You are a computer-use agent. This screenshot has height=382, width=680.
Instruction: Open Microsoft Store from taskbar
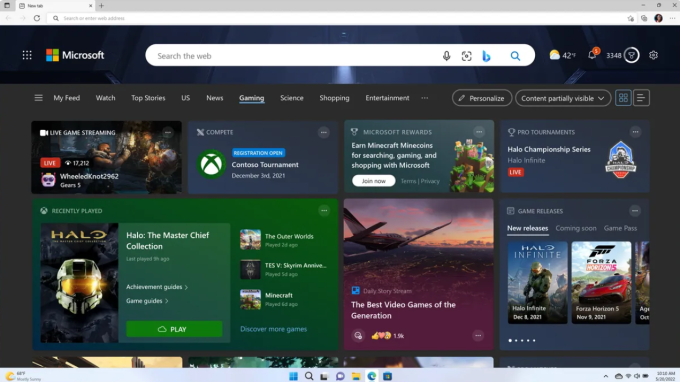coord(387,376)
